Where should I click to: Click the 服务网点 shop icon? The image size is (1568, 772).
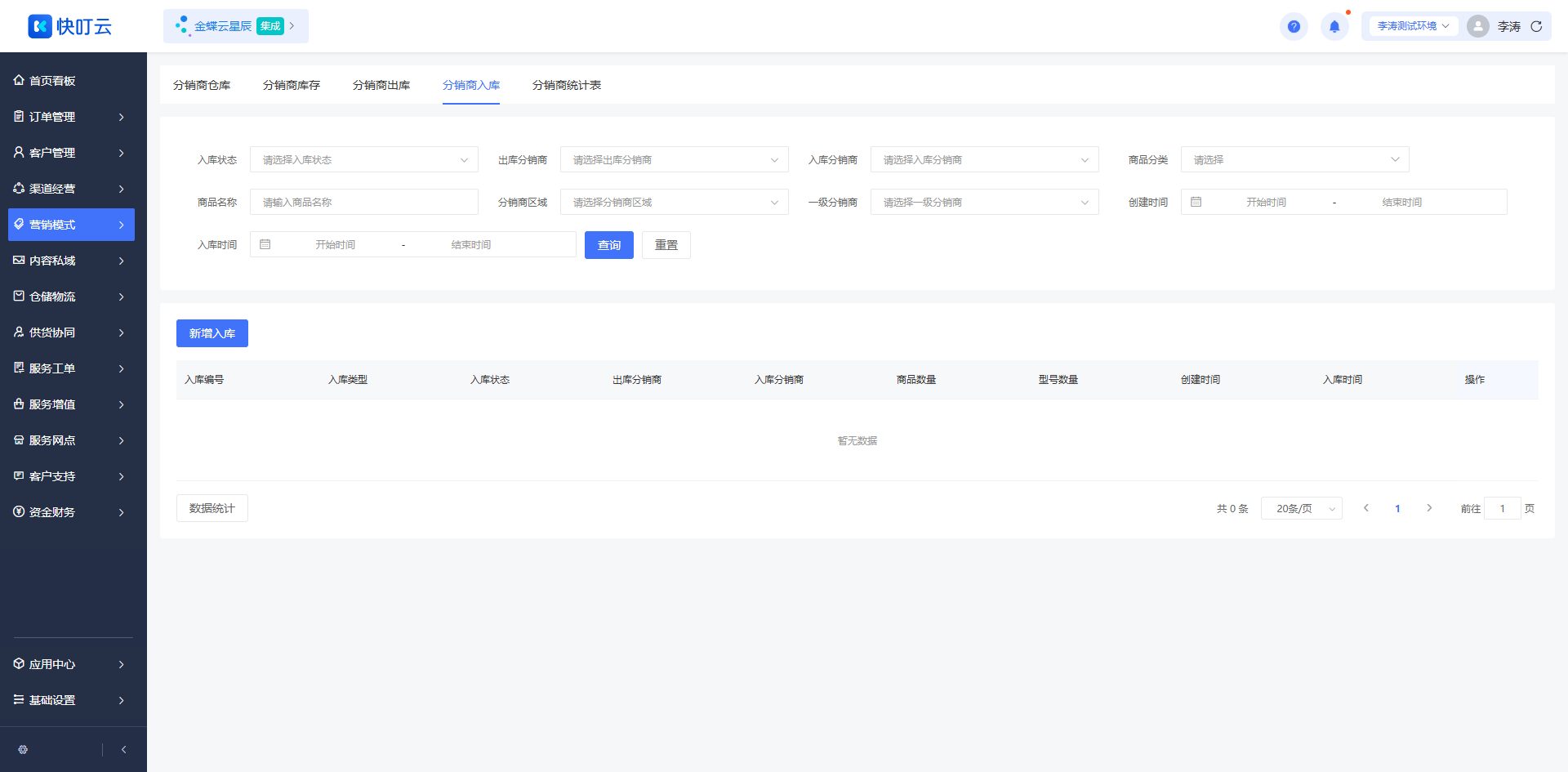[x=19, y=440]
